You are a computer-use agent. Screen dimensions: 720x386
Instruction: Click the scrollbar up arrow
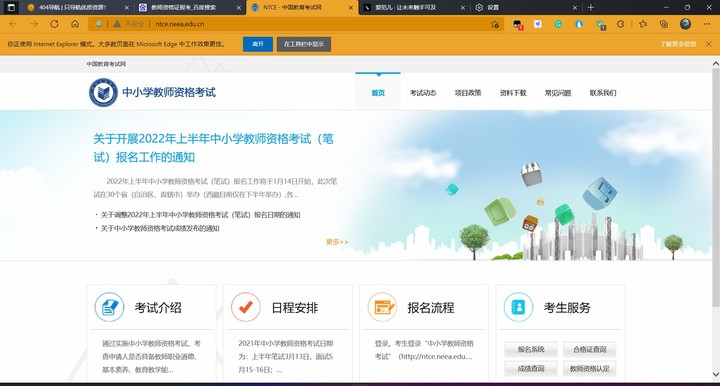click(715, 63)
